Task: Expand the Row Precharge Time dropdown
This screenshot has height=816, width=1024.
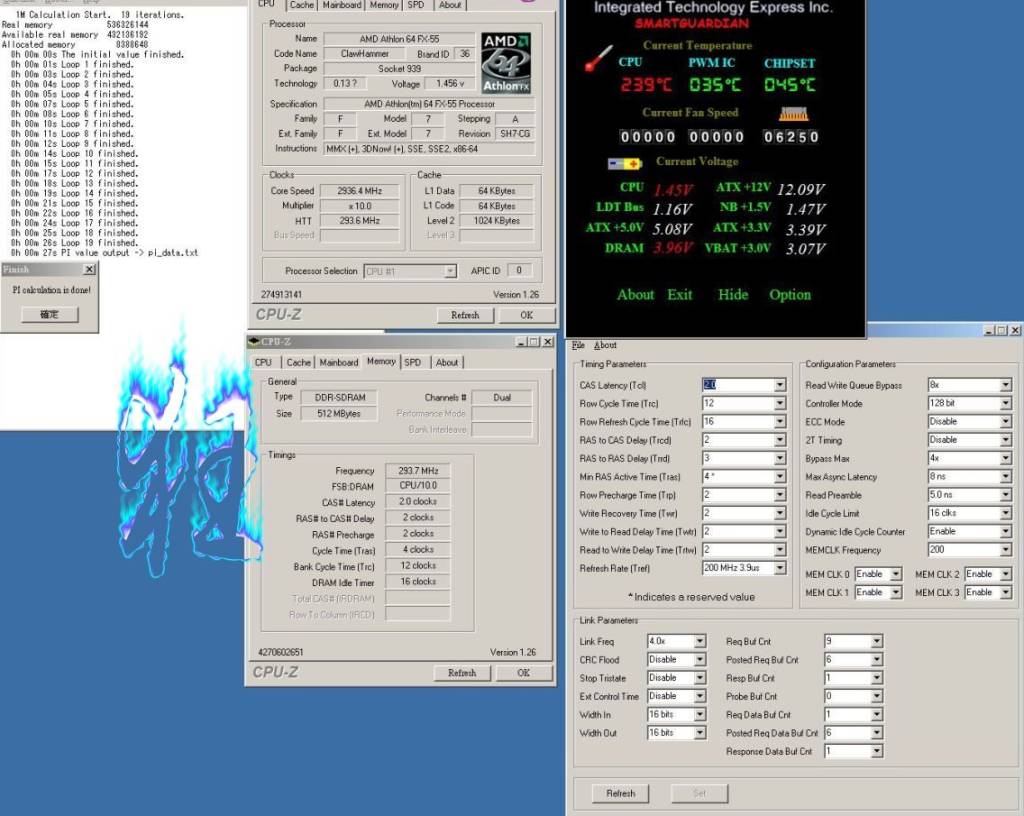Action: [x=780, y=495]
